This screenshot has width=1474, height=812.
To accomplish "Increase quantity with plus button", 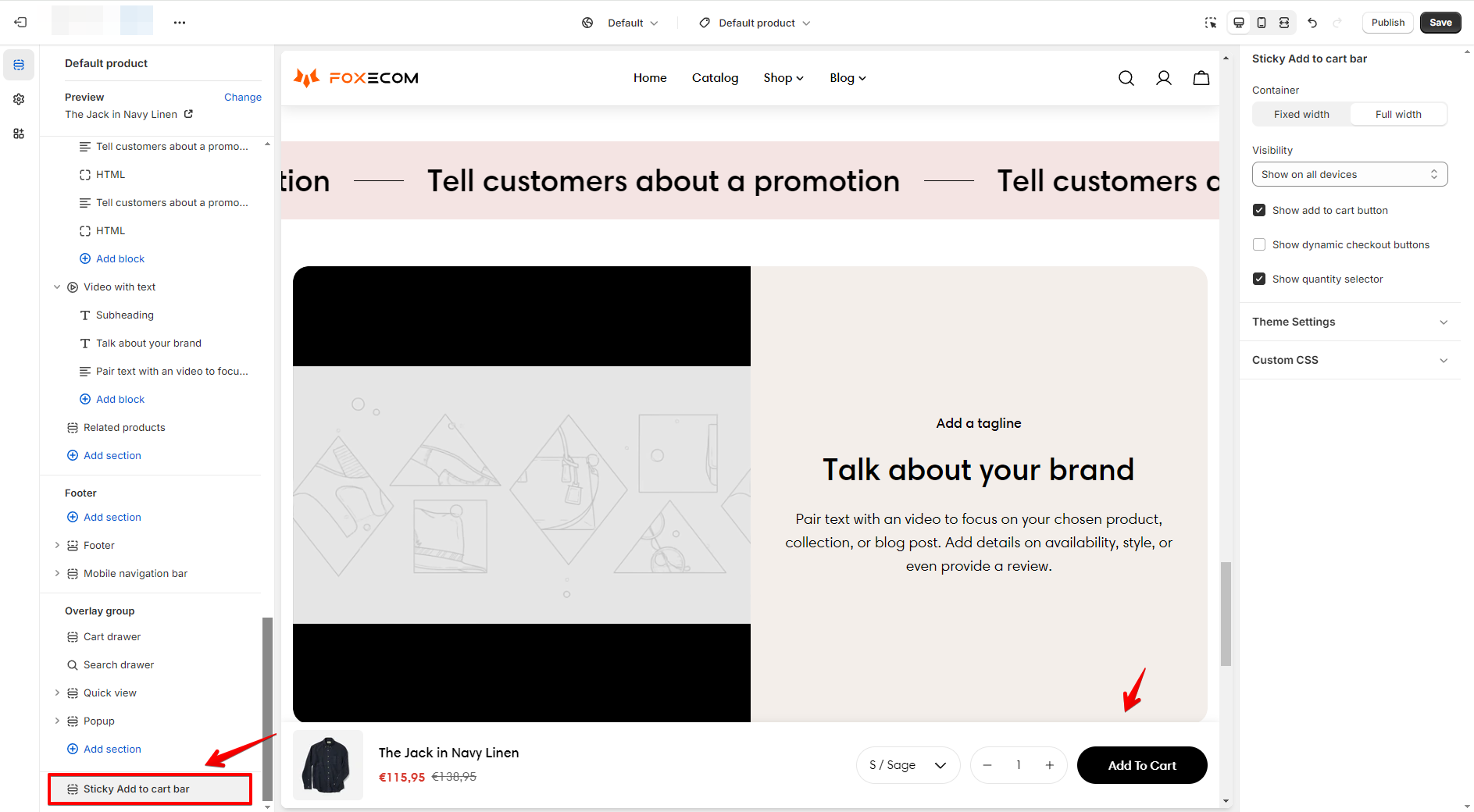I will 1050,765.
